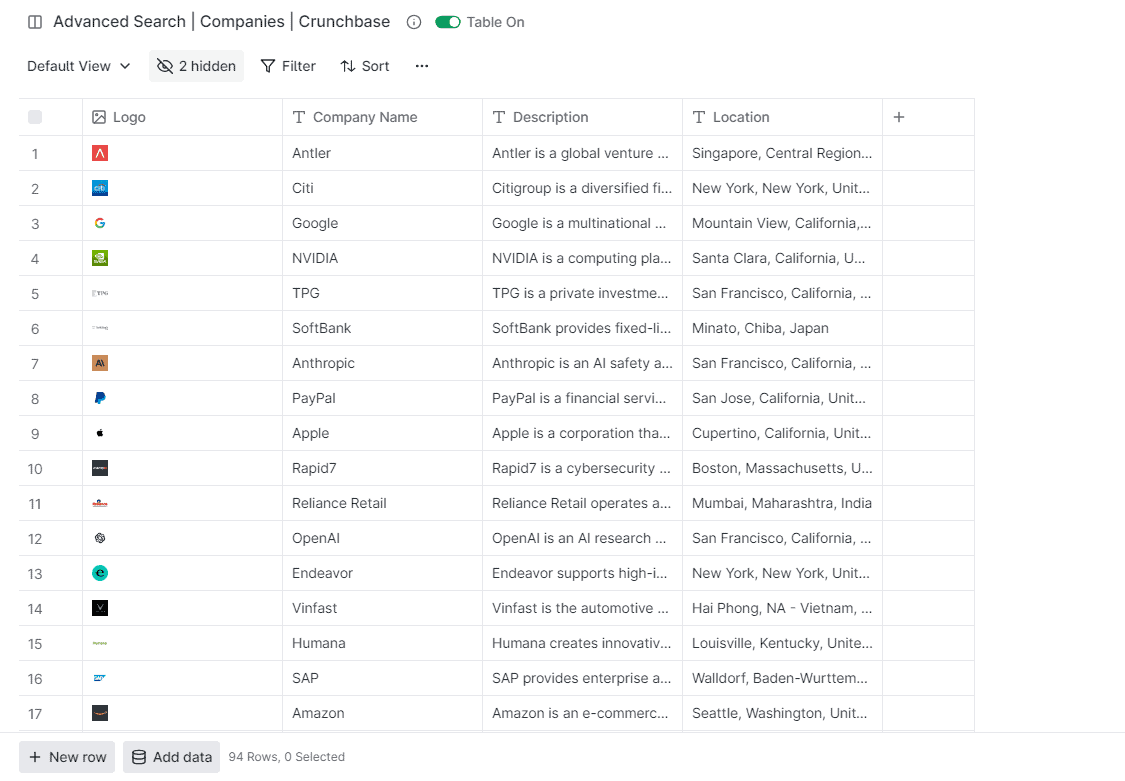1125x781 pixels.
Task: Open the Sort options
Action: 364,66
